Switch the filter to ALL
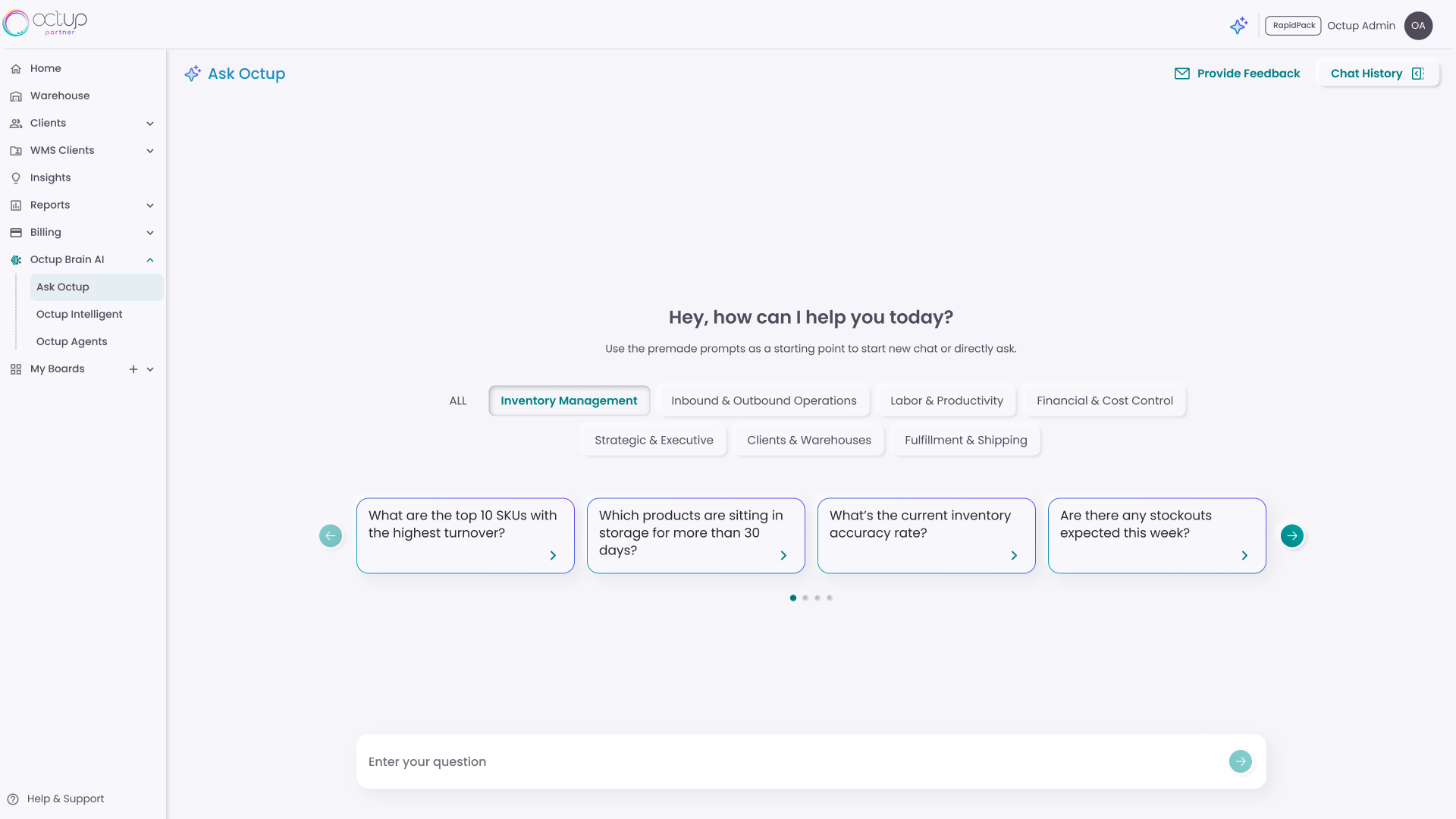The width and height of the screenshot is (1456, 819). [457, 400]
